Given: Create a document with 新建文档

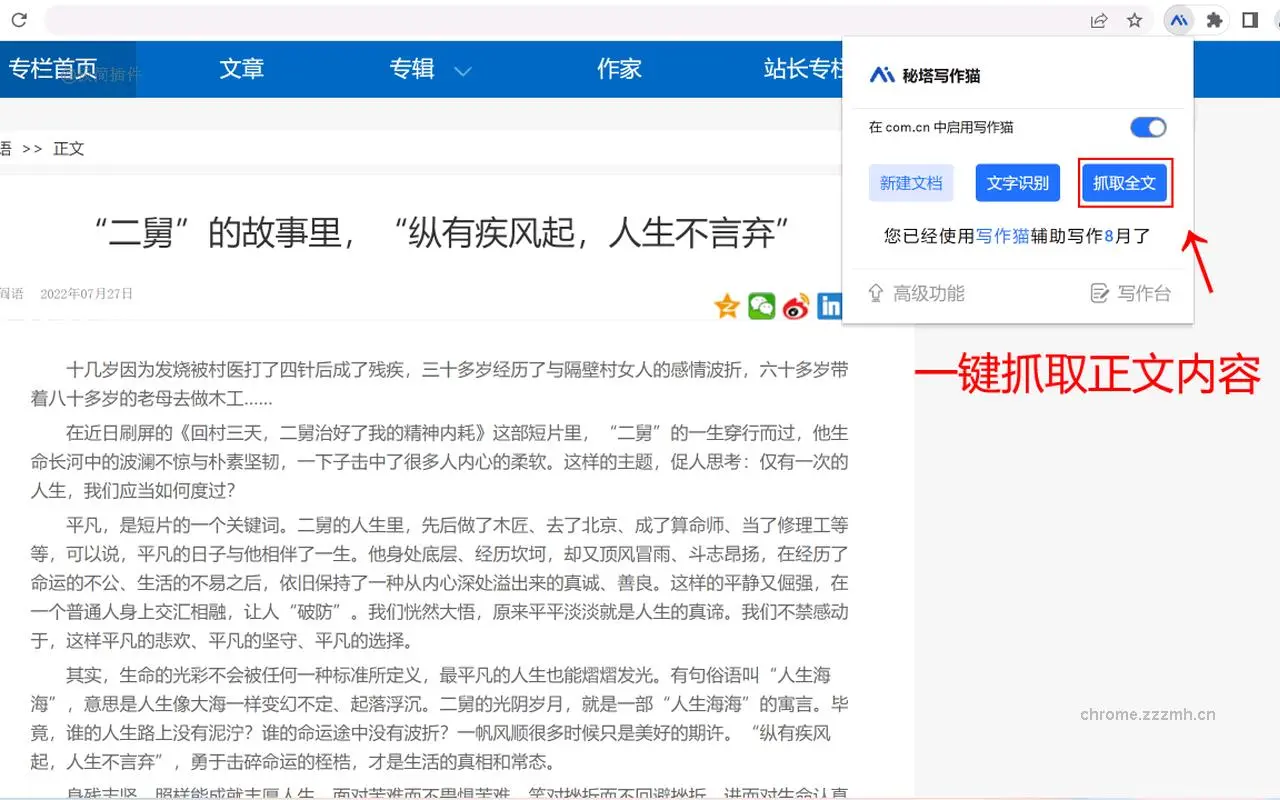Looking at the screenshot, I should 911,183.
